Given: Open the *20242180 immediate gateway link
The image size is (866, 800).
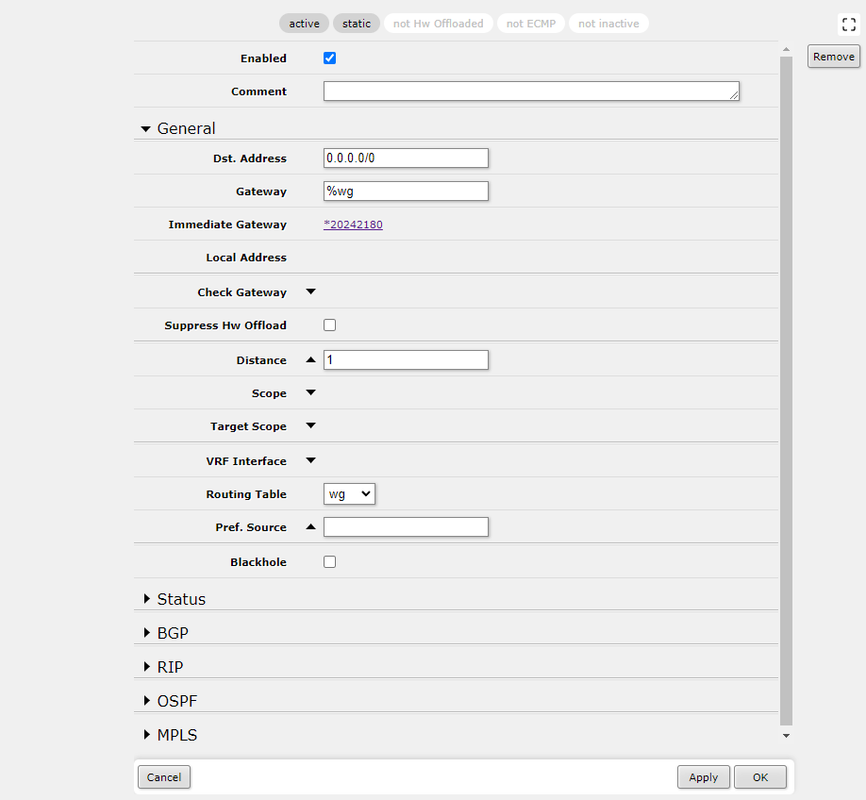Looking at the screenshot, I should (353, 224).
